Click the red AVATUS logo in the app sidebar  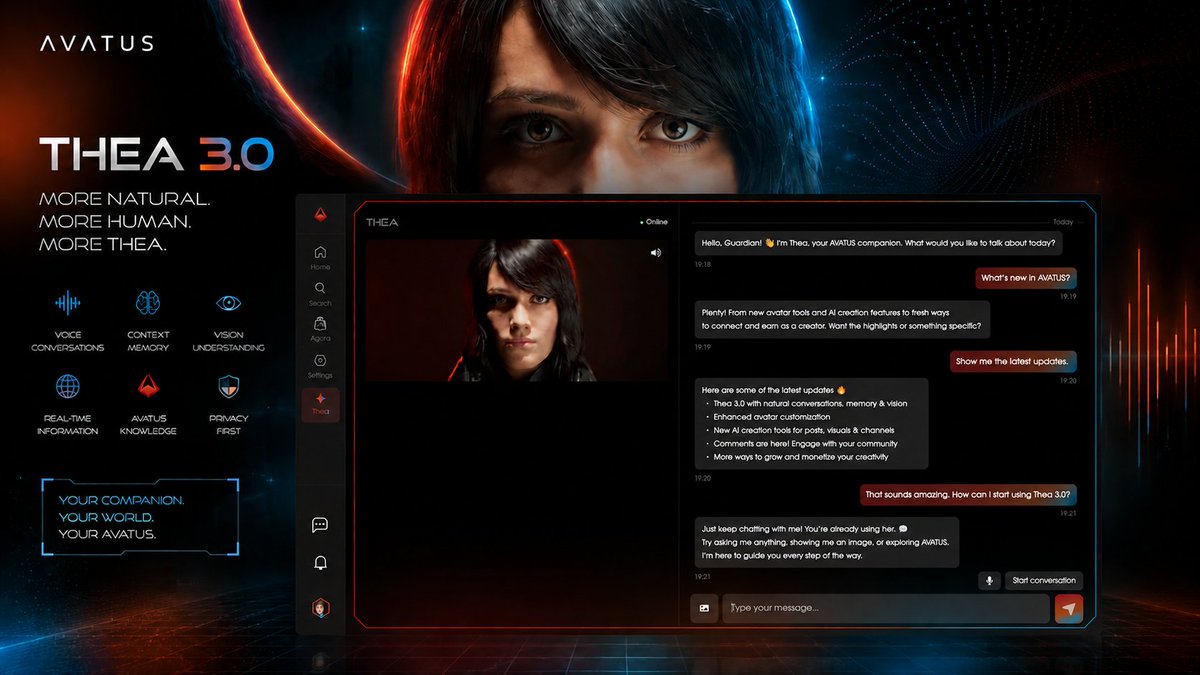point(320,213)
